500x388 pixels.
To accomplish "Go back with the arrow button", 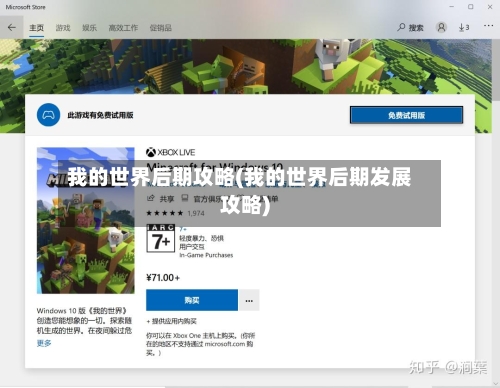I will click(12, 27).
